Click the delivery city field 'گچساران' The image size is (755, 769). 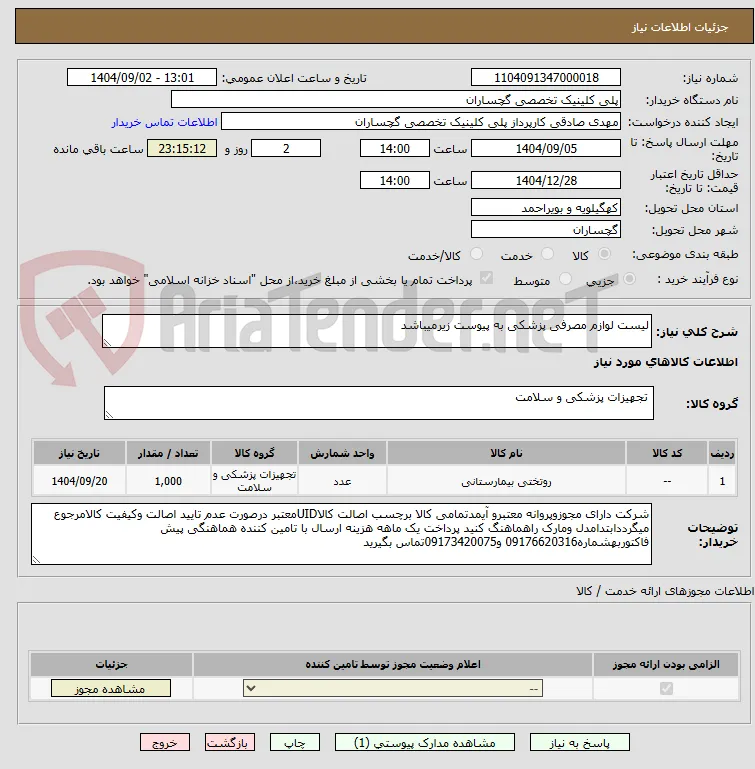point(546,230)
